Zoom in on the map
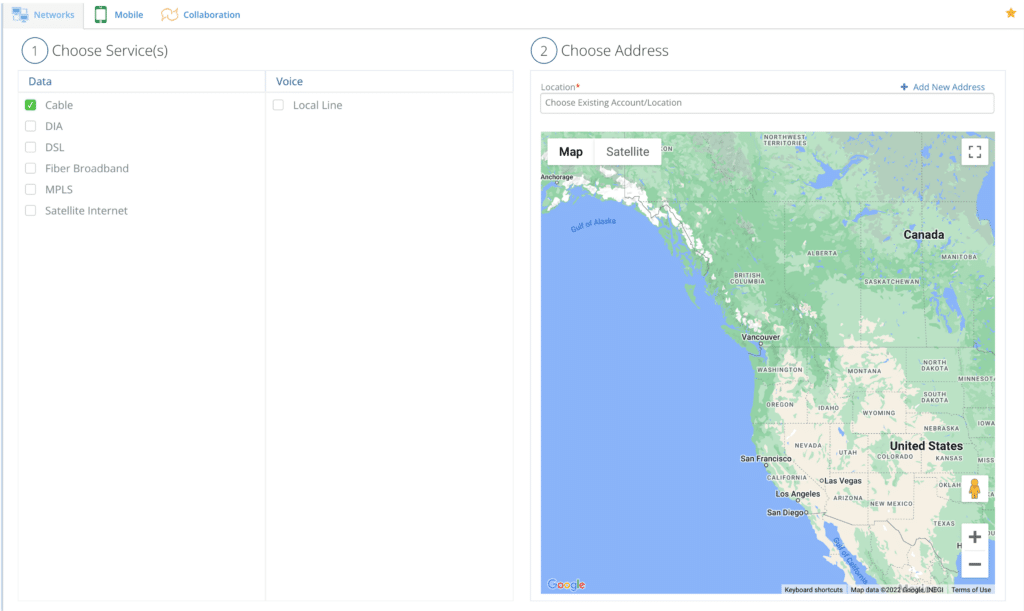1024x611 pixels. 975,537
